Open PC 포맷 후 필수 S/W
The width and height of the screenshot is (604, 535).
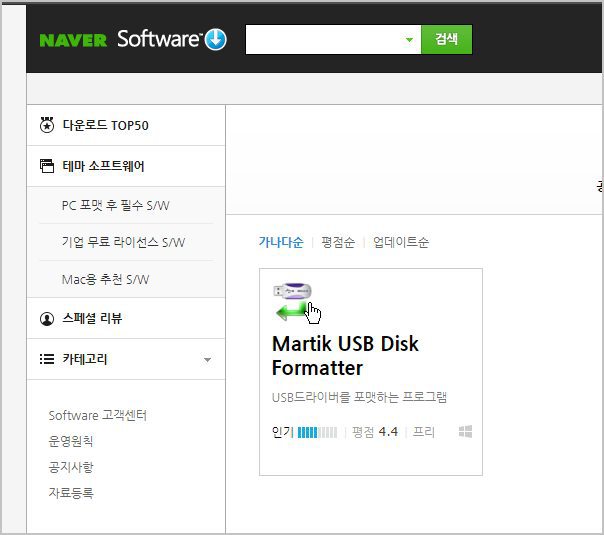click(x=115, y=205)
